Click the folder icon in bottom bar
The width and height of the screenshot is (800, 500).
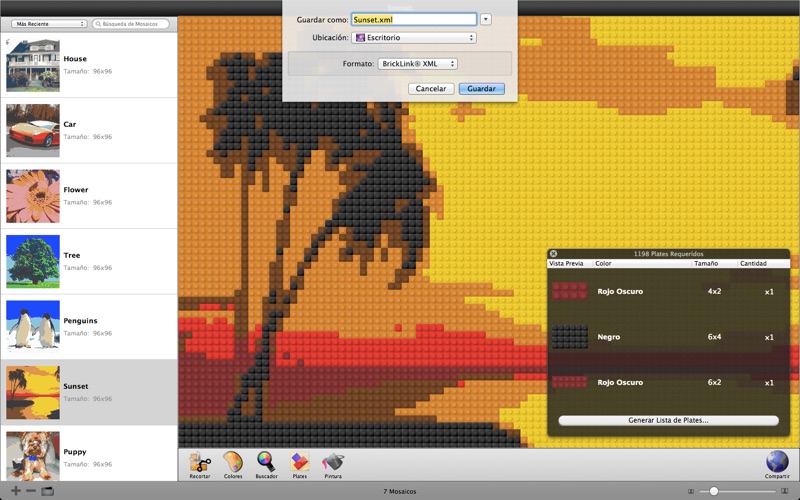(47, 491)
